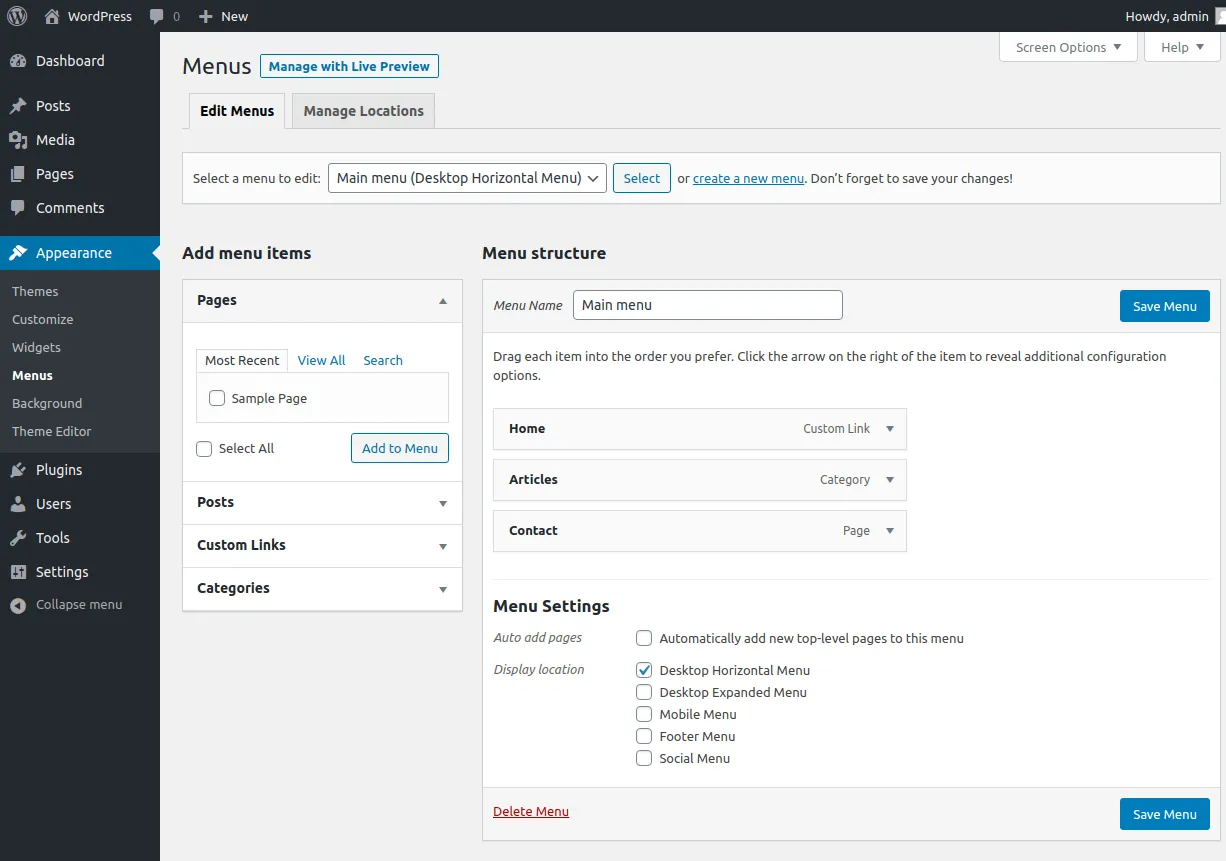Screen dimensions: 1226x861
Task: Click the Howdy, admin account link
Action: point(1167,16)
